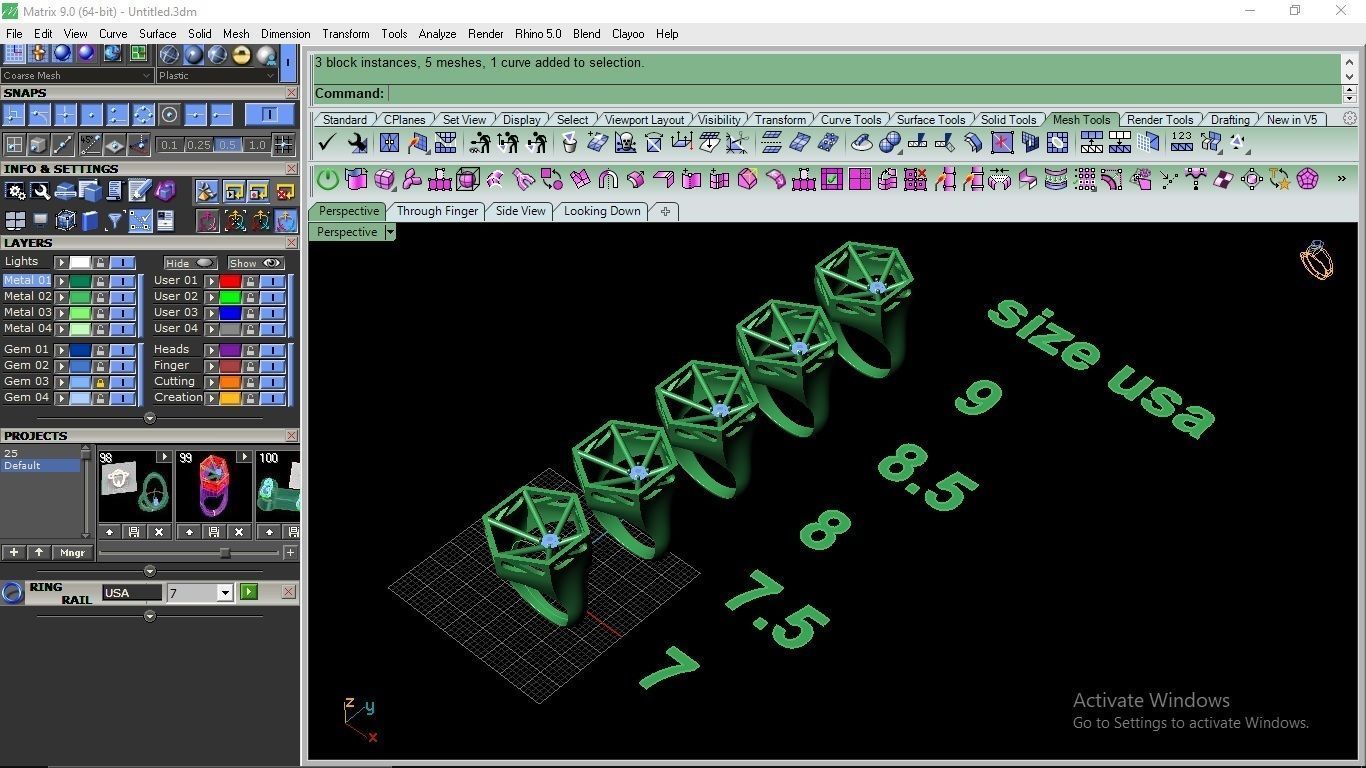Switch to the Through Finger viewport tab
The width and height of the screenshot is (1366, 768).
point(437,211)
